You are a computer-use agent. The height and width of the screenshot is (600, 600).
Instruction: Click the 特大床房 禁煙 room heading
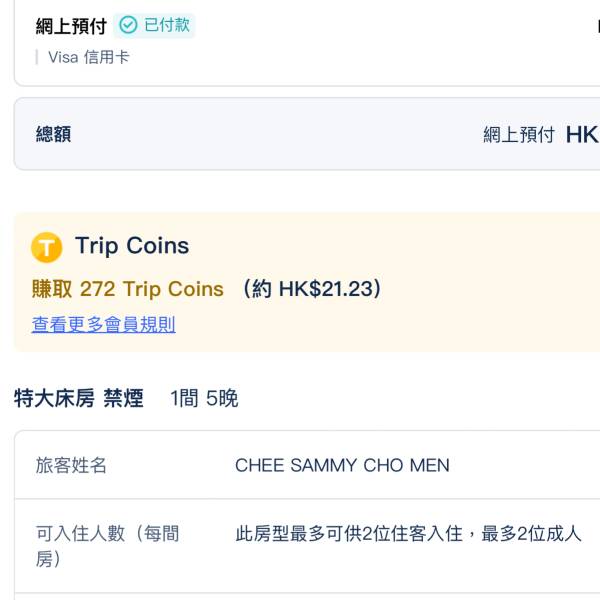click(78, 399)
